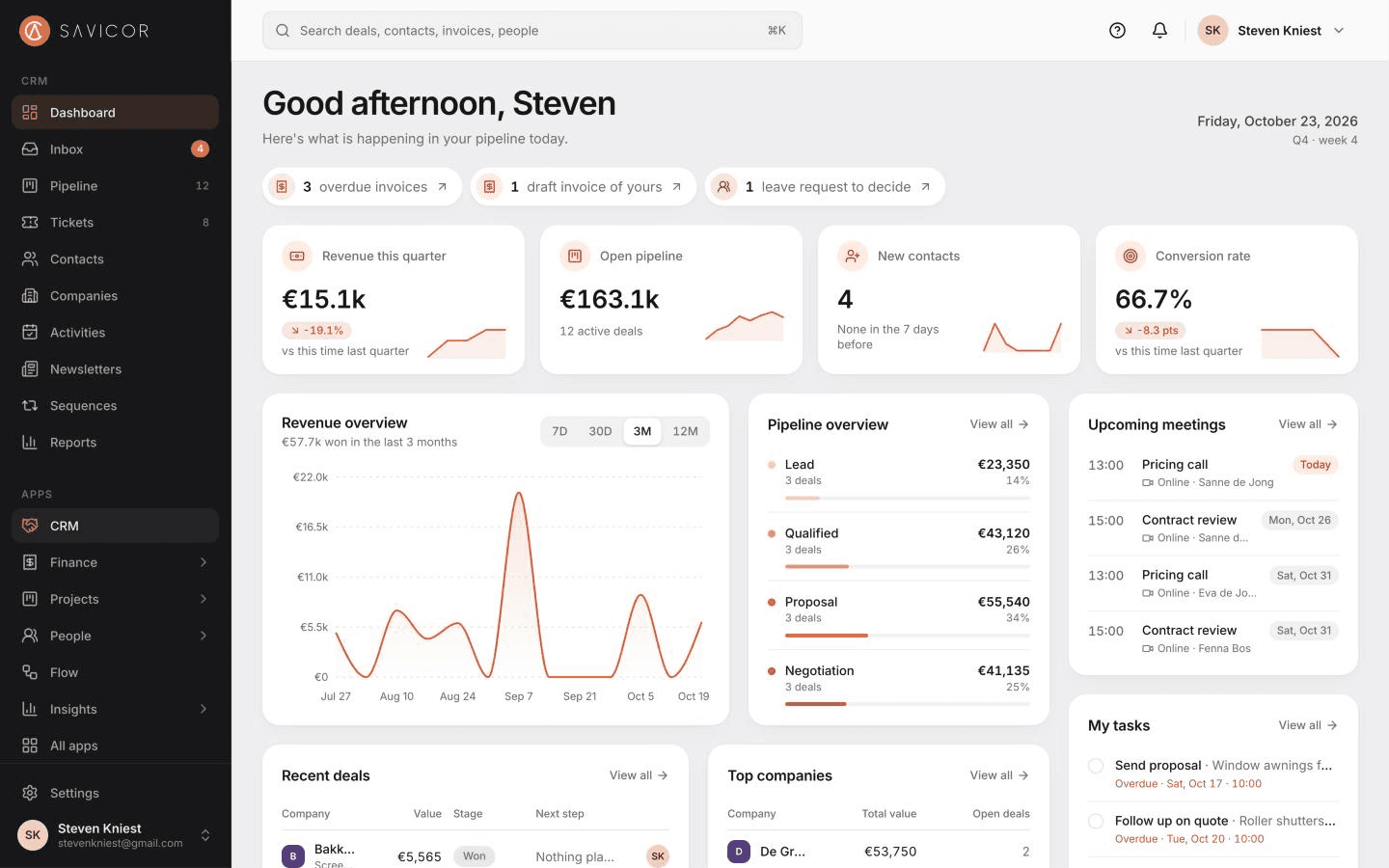Open Activities via the calendar icon
Screen dimensions: 1389x868
[30, 333]
